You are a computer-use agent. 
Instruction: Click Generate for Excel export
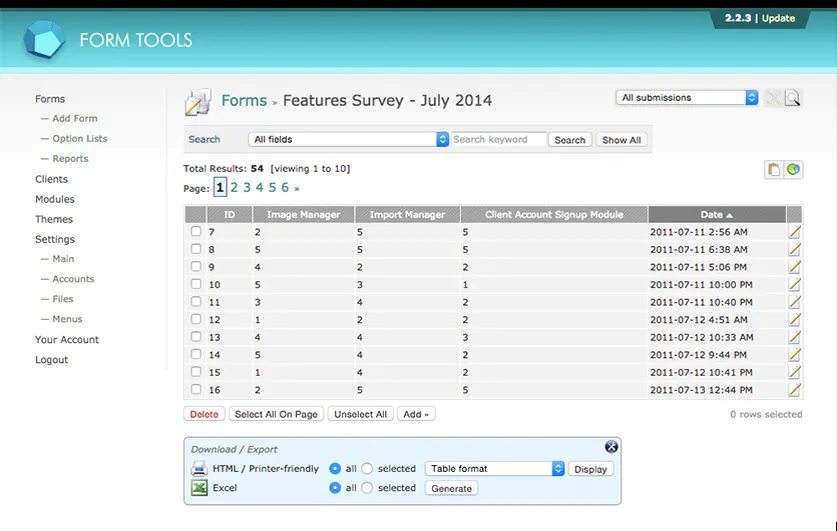pyautogui.click(x=452, y=488)
